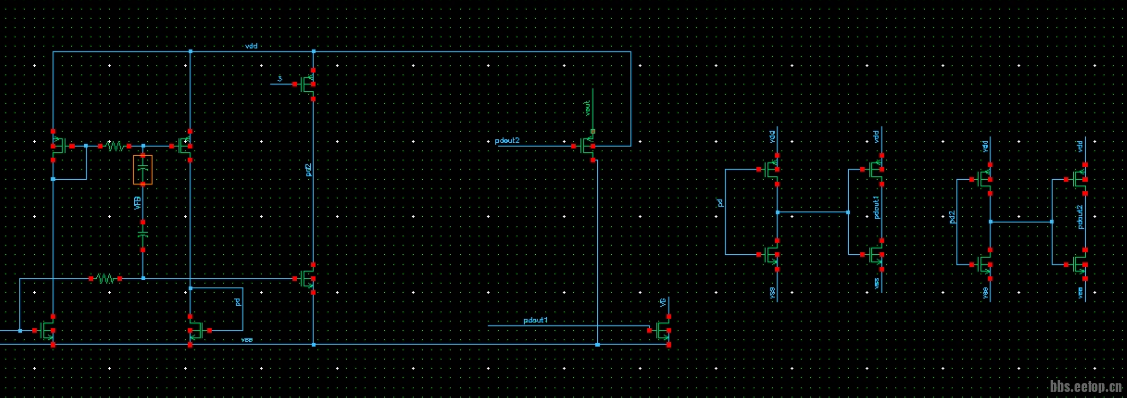Click the NMOS transistor at pd2 wire bottom
The height and width of the screenshot is (398, 1127).
click(x=307, y=278)
